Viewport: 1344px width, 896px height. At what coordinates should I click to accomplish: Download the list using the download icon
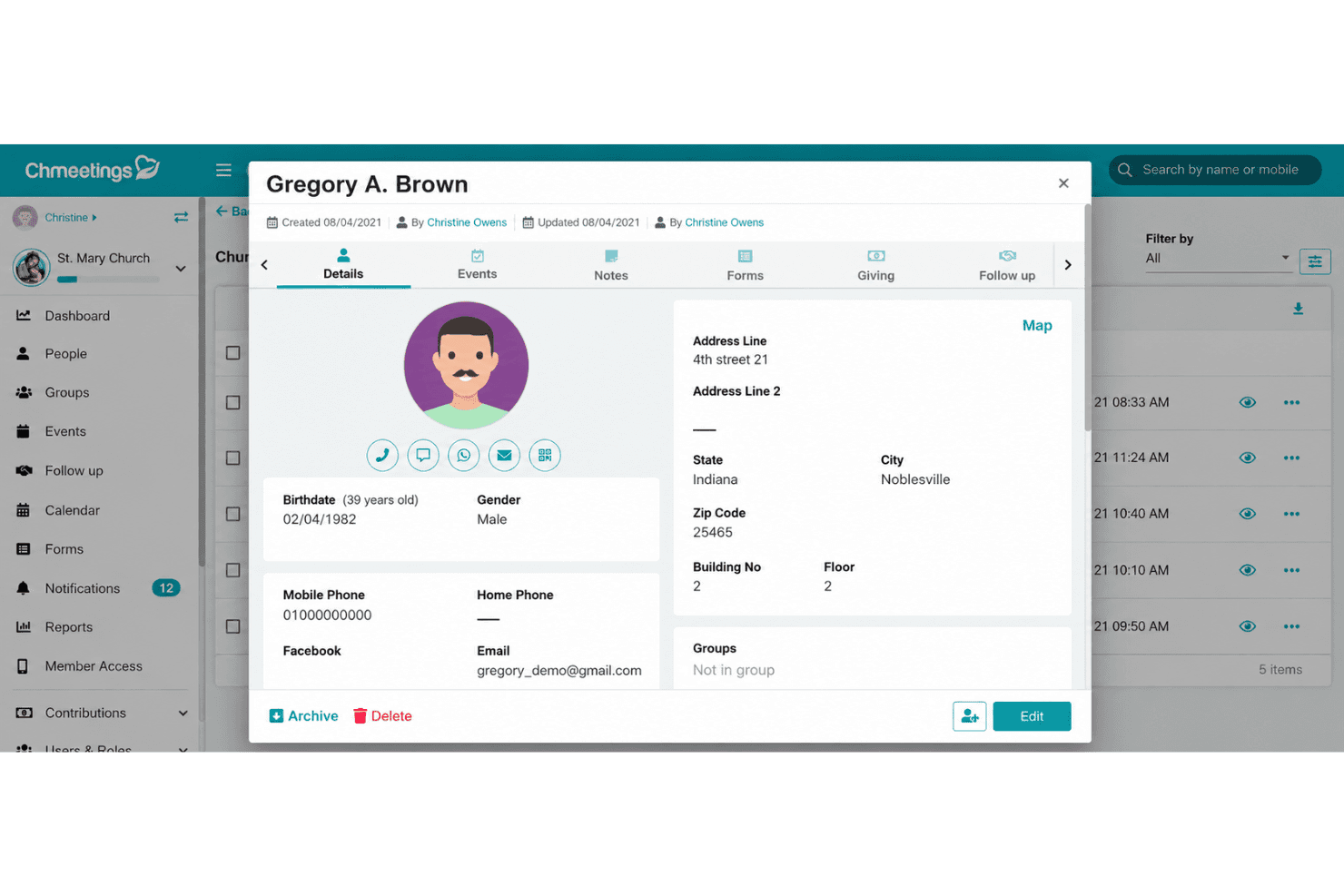click(x=1299, y=309)
